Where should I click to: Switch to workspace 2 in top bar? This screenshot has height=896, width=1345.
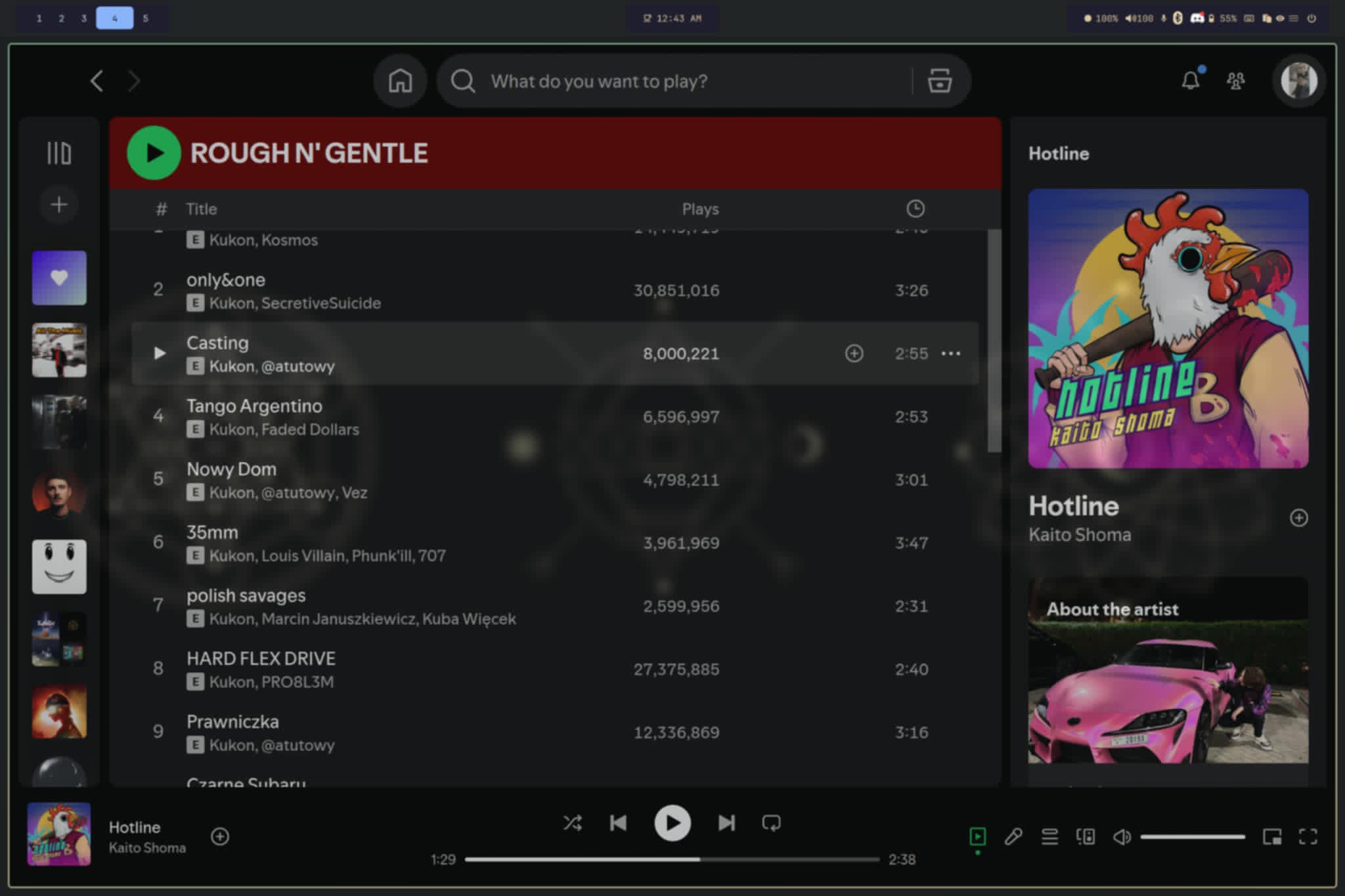(x=61, y=18)
